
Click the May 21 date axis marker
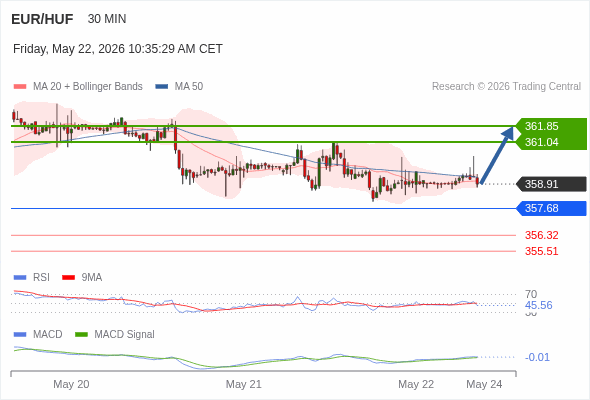243,384
